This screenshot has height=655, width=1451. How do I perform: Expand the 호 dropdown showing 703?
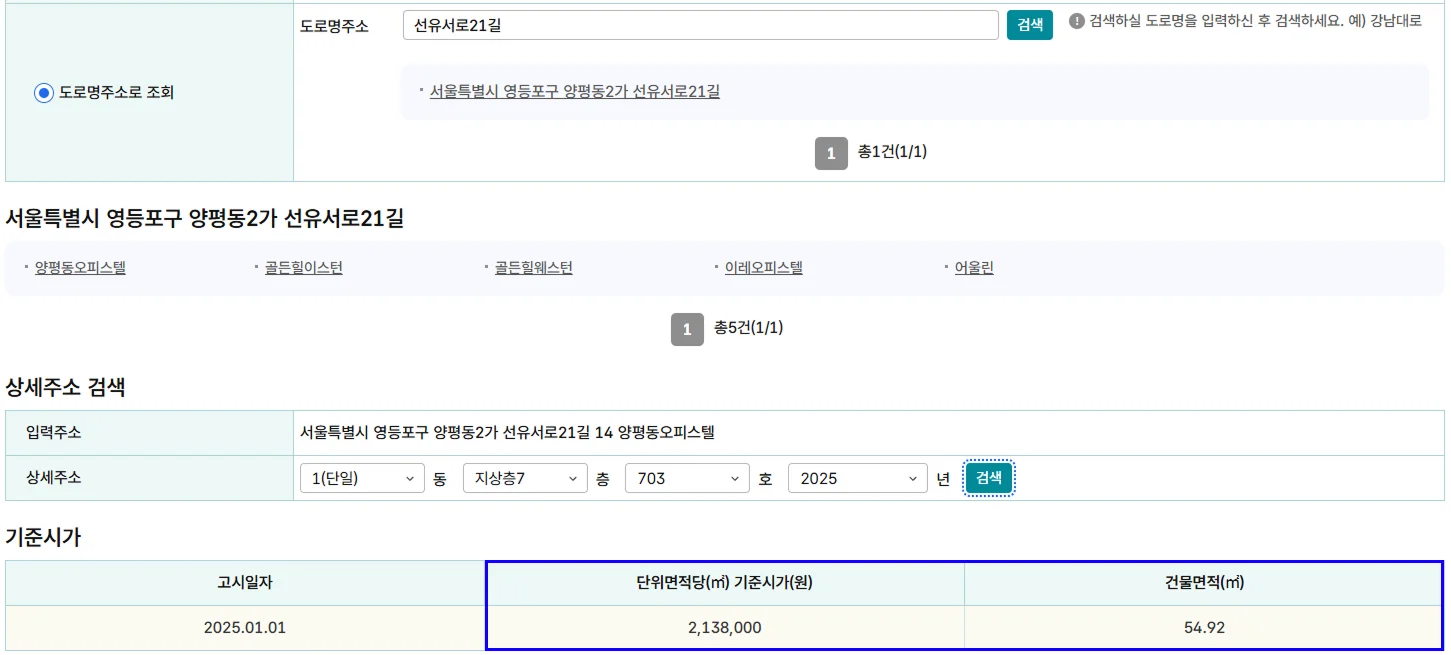687,479
